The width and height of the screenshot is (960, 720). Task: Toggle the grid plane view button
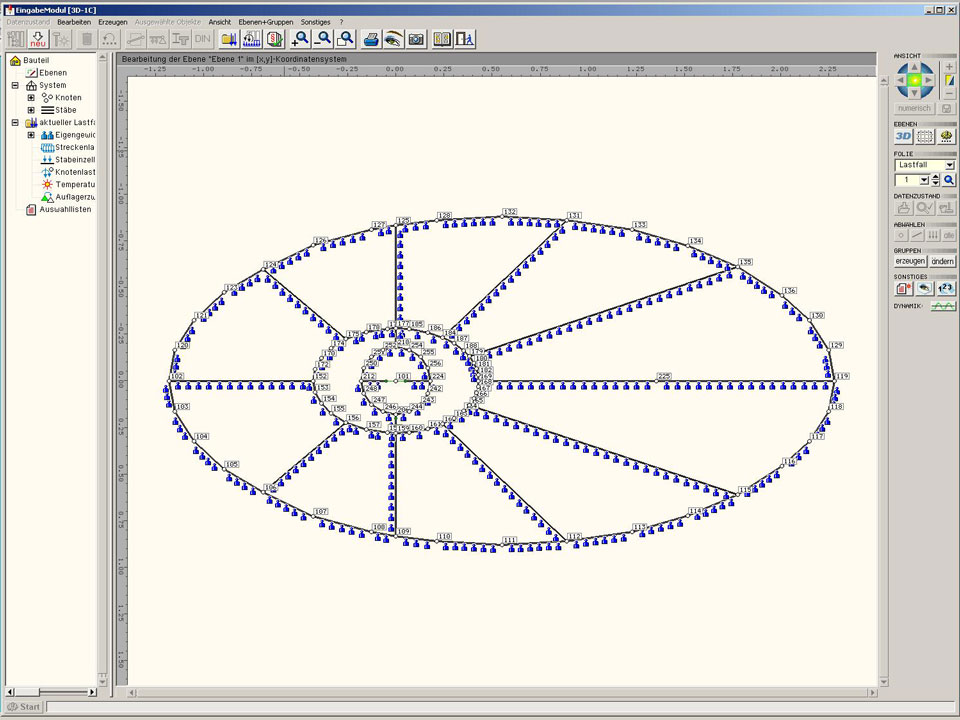(x=925, y=136)
